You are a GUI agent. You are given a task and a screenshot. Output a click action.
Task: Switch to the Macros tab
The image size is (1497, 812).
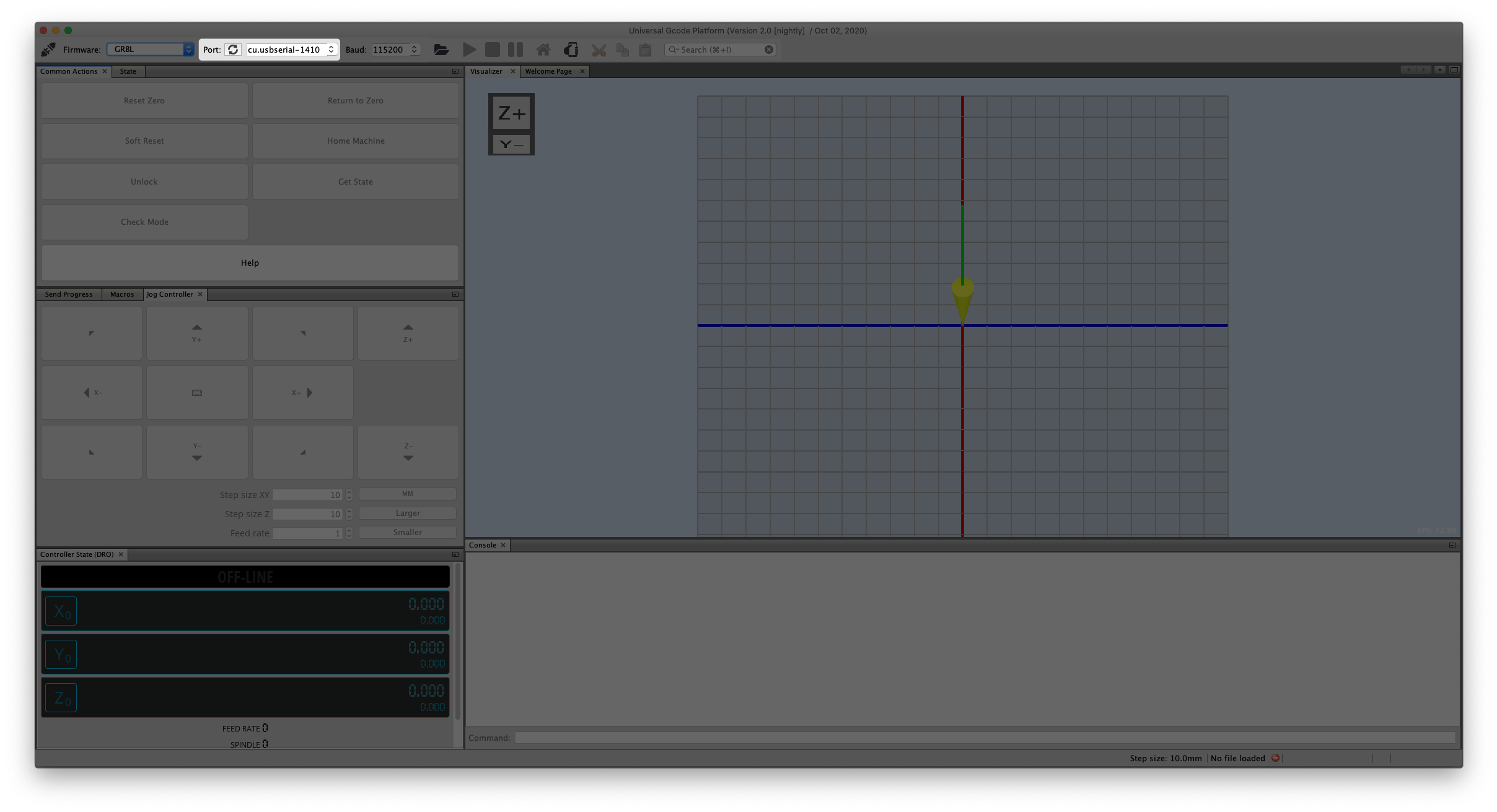(x=121, y=294)
